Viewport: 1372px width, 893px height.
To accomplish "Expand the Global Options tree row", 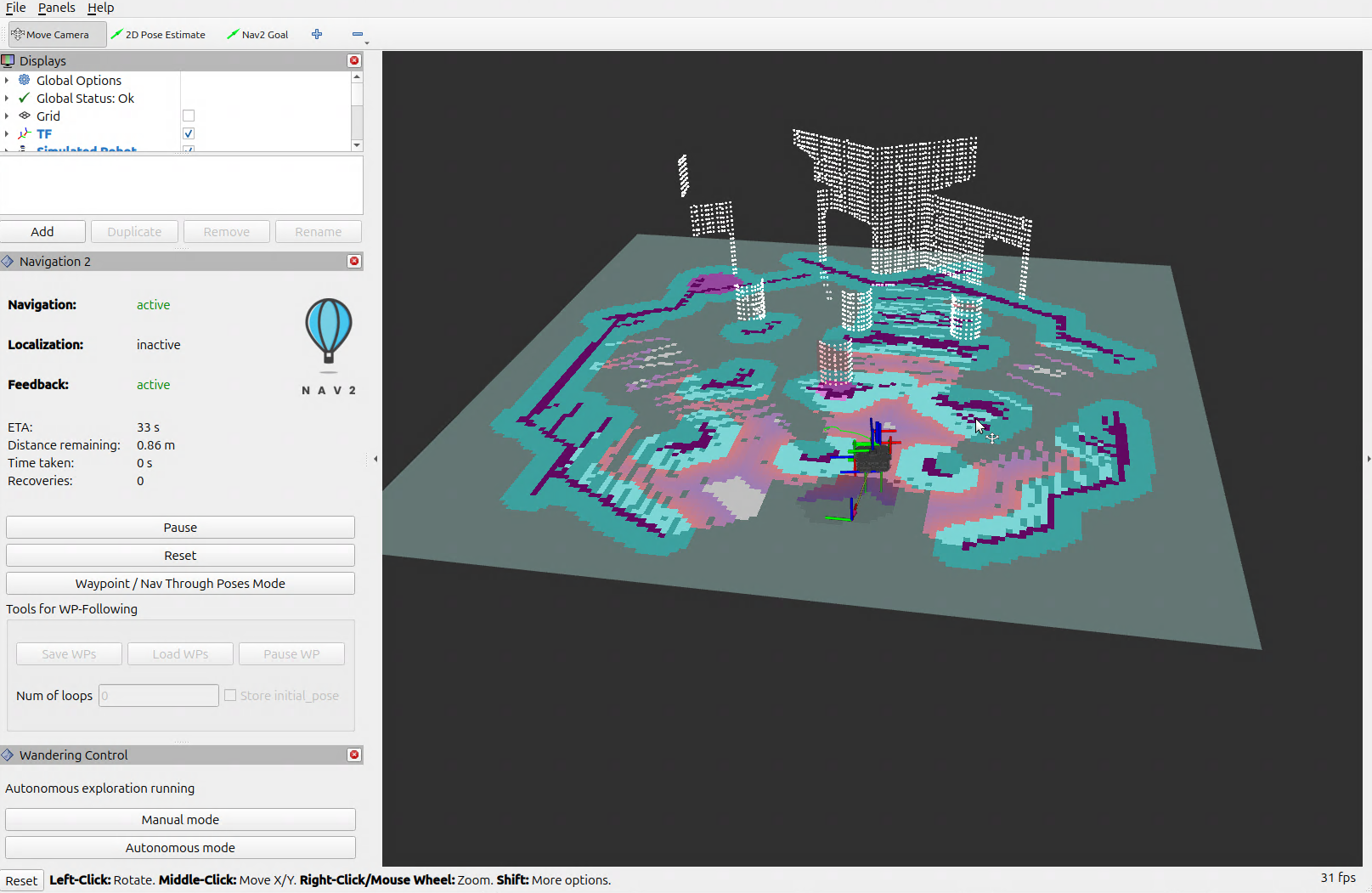I will pyautogui.click(x=7, y=80).
